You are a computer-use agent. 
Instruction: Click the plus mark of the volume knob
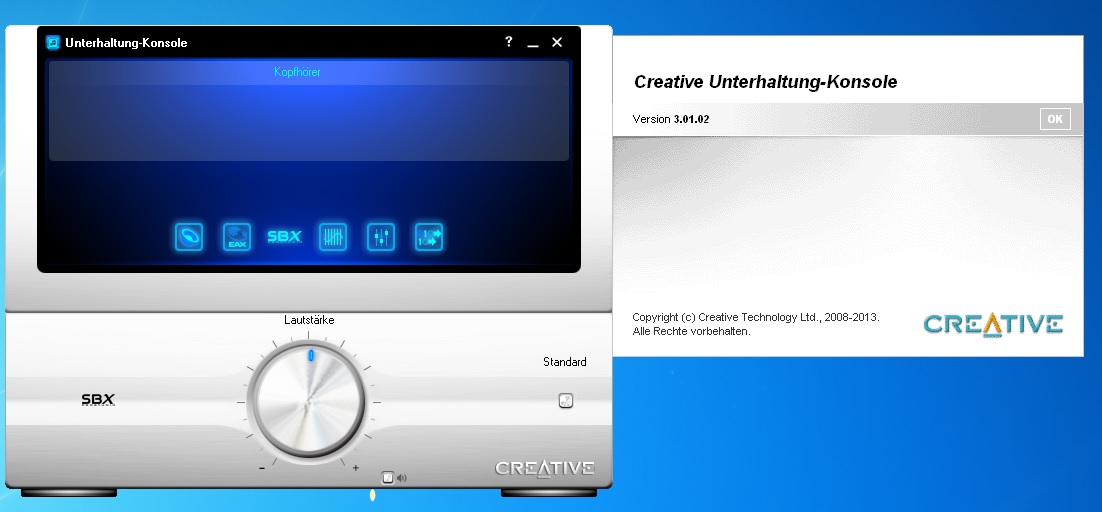[x=356, y=468]
